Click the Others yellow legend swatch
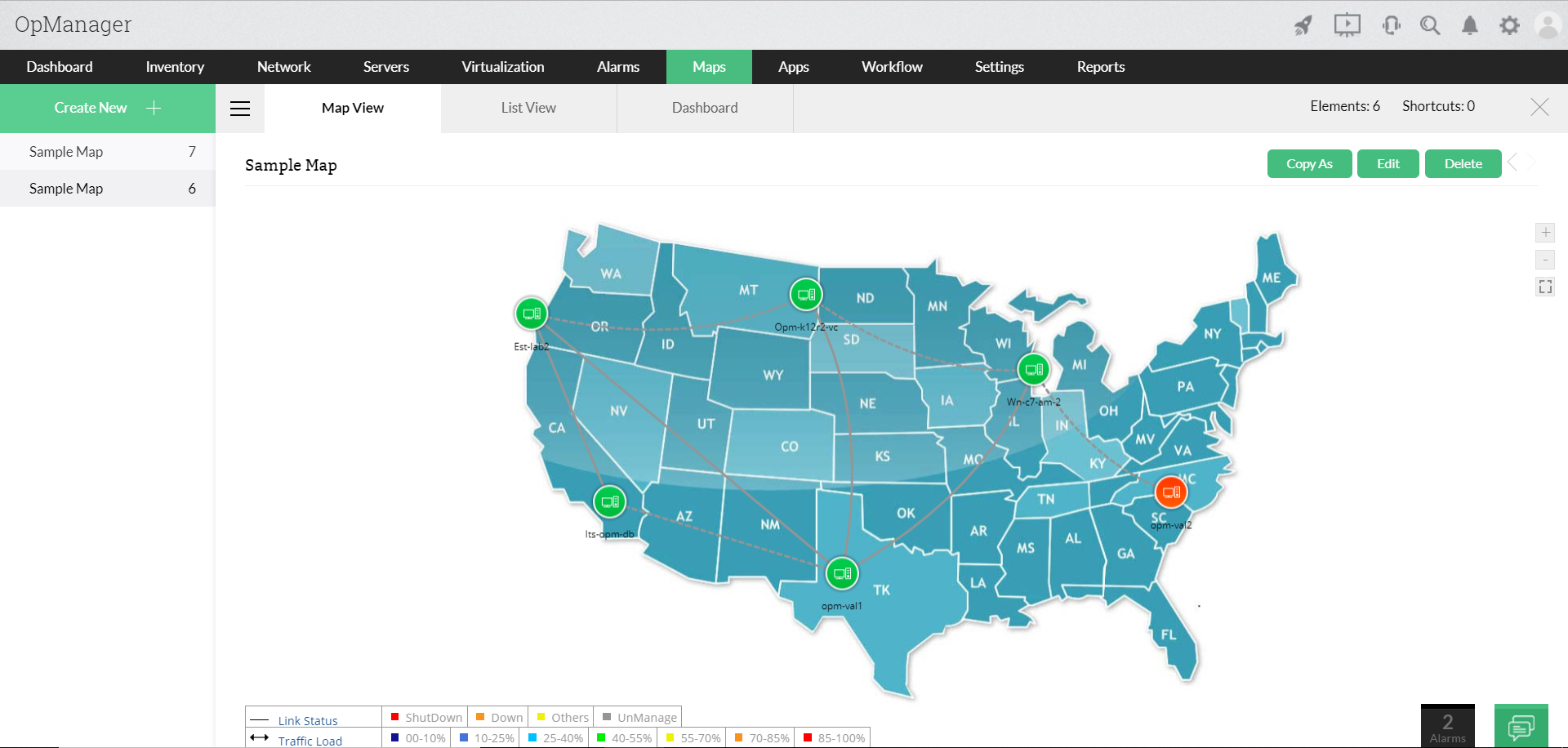The width and height of the screenshot is (1568, 748). 541,717
